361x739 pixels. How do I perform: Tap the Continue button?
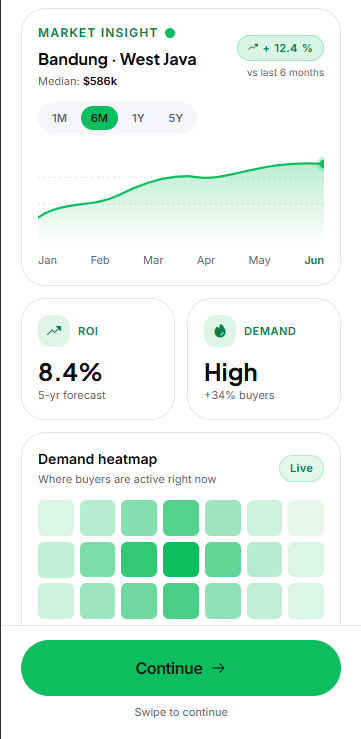click(x=180, y=668)
